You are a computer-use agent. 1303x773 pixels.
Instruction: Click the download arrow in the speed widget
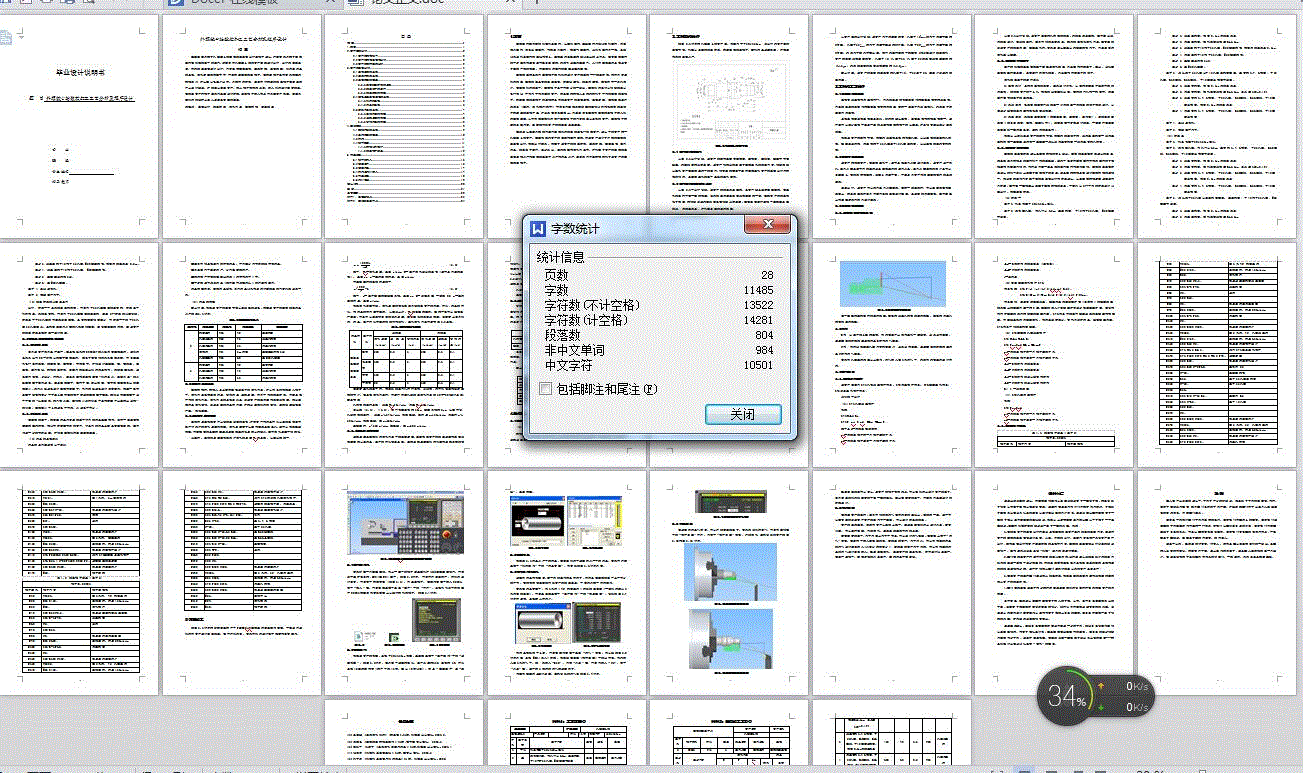click(1100, 707)
